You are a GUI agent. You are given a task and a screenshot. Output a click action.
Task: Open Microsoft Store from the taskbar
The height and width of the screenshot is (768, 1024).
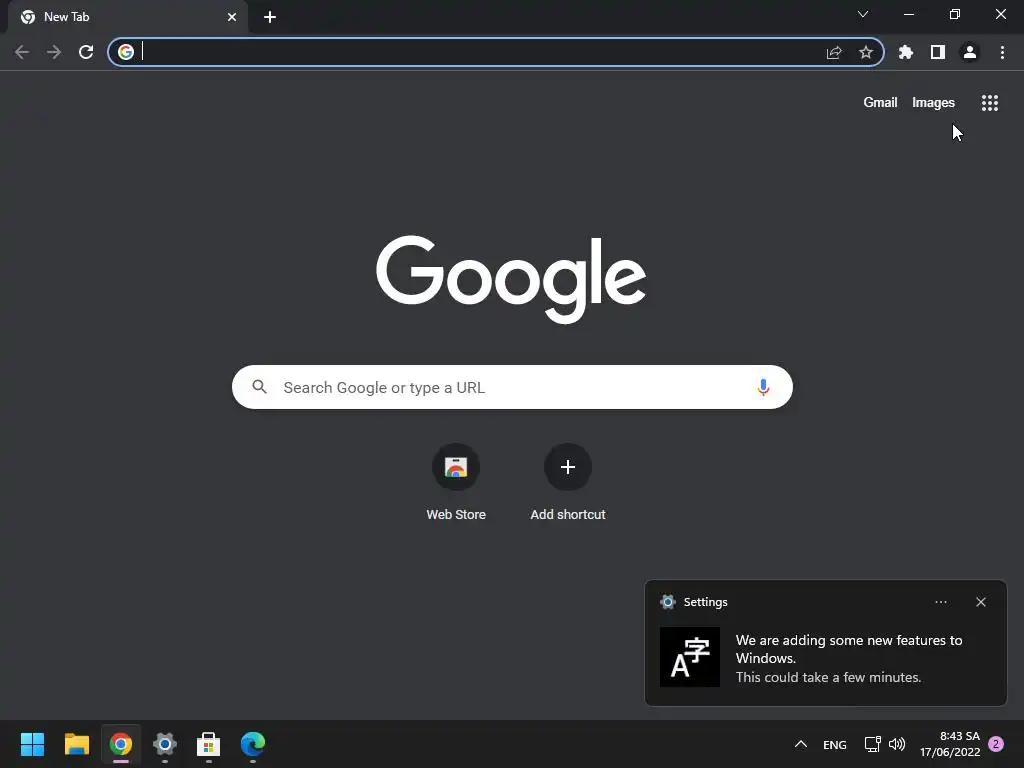coord(209,744)
